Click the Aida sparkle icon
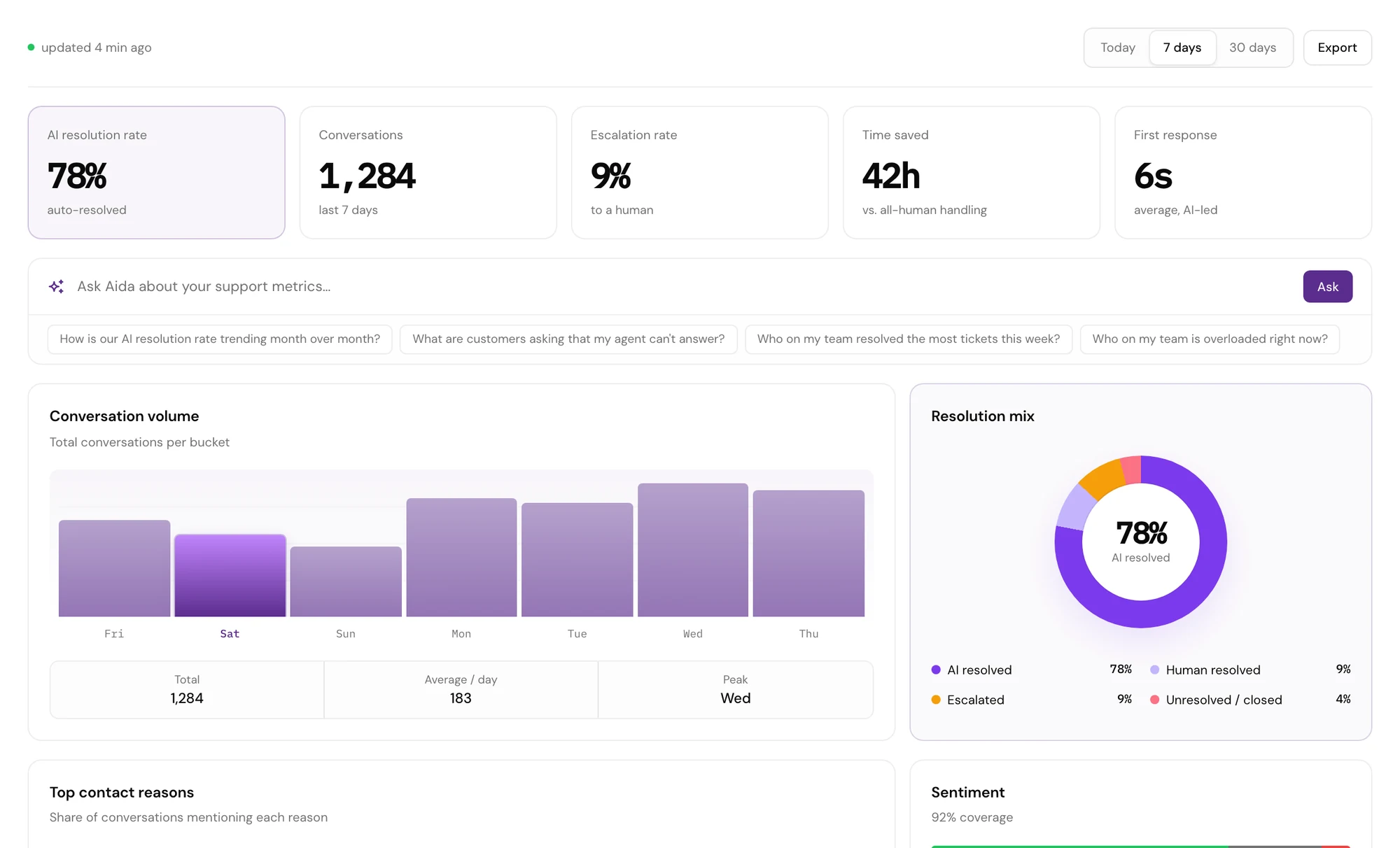The image size is (1400, 848). pos(57,286)
